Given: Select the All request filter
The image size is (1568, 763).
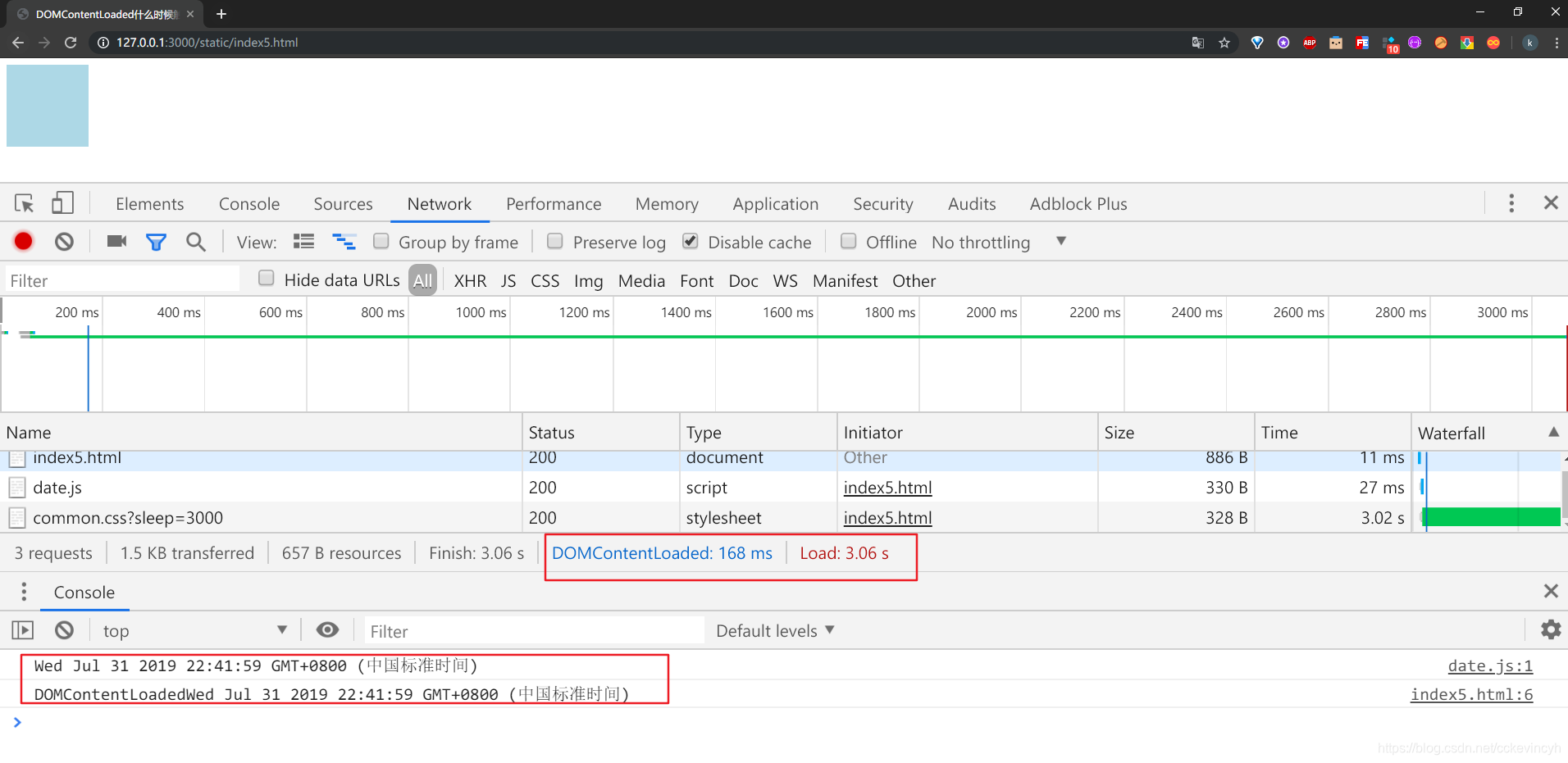Looking at the screenshot, I should click(422, 280).
